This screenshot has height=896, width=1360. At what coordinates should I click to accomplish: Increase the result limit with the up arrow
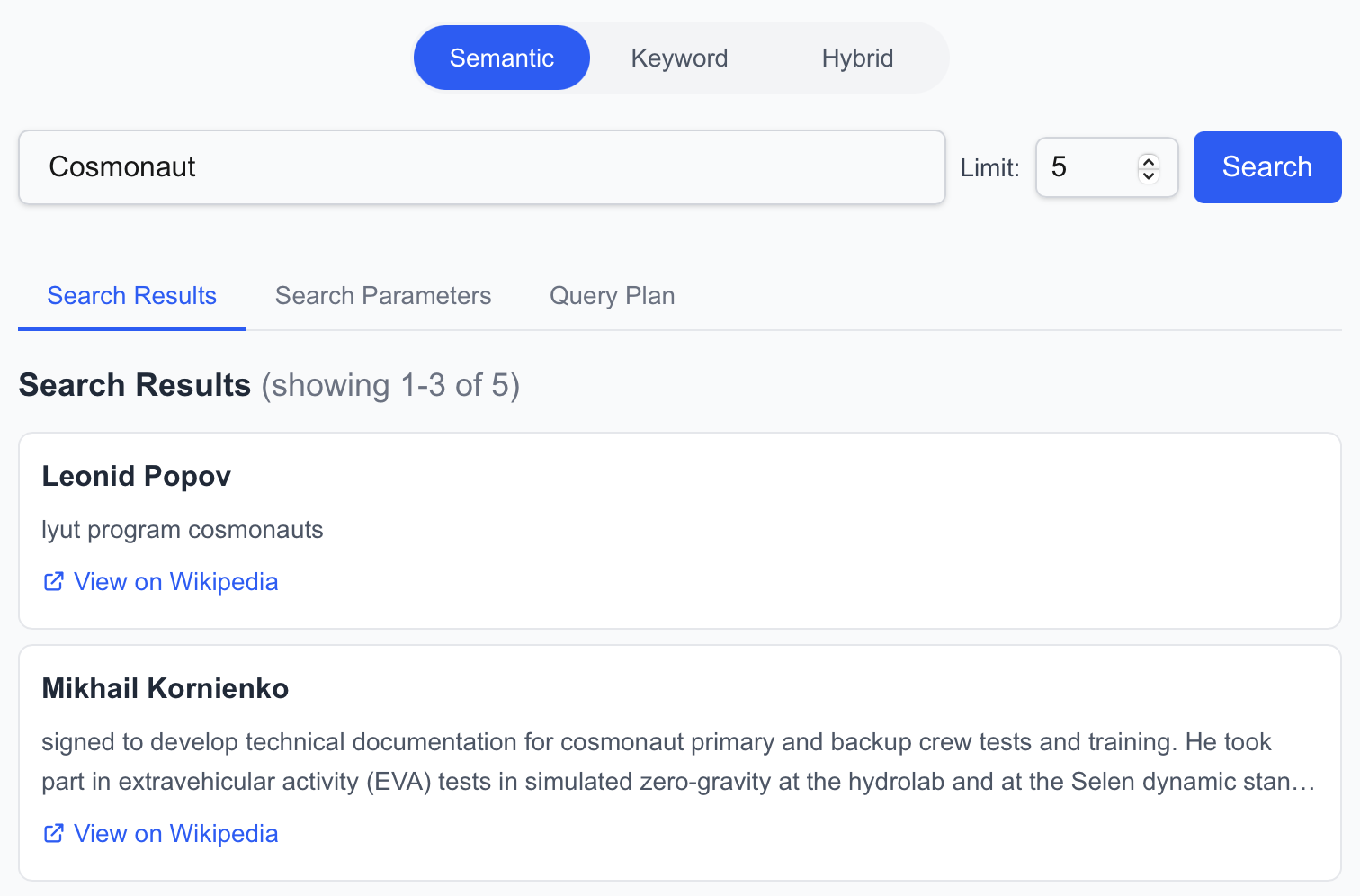[1148, 159]
